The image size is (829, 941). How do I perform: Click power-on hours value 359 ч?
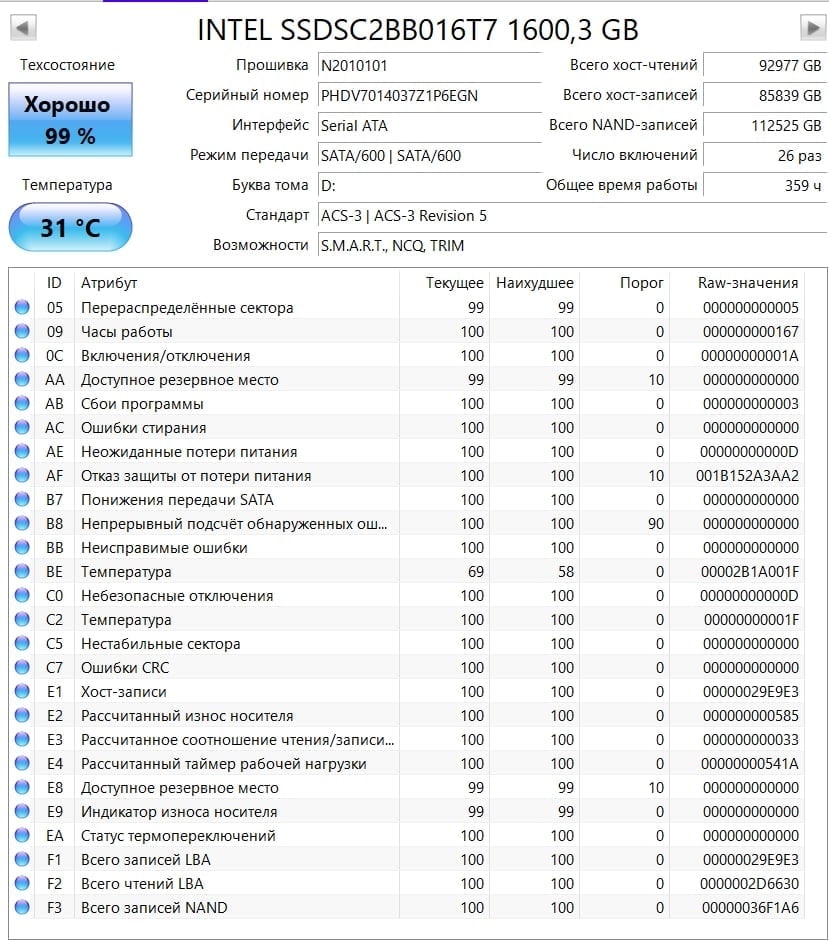pyautogui.click(x=765, y=185)
